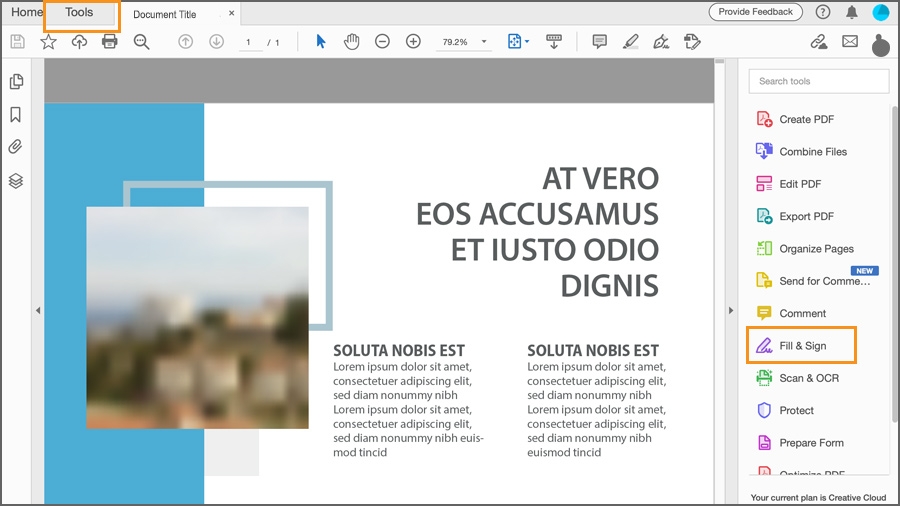
Task: Open the Bookmarks panel icon
Action: 15,115
